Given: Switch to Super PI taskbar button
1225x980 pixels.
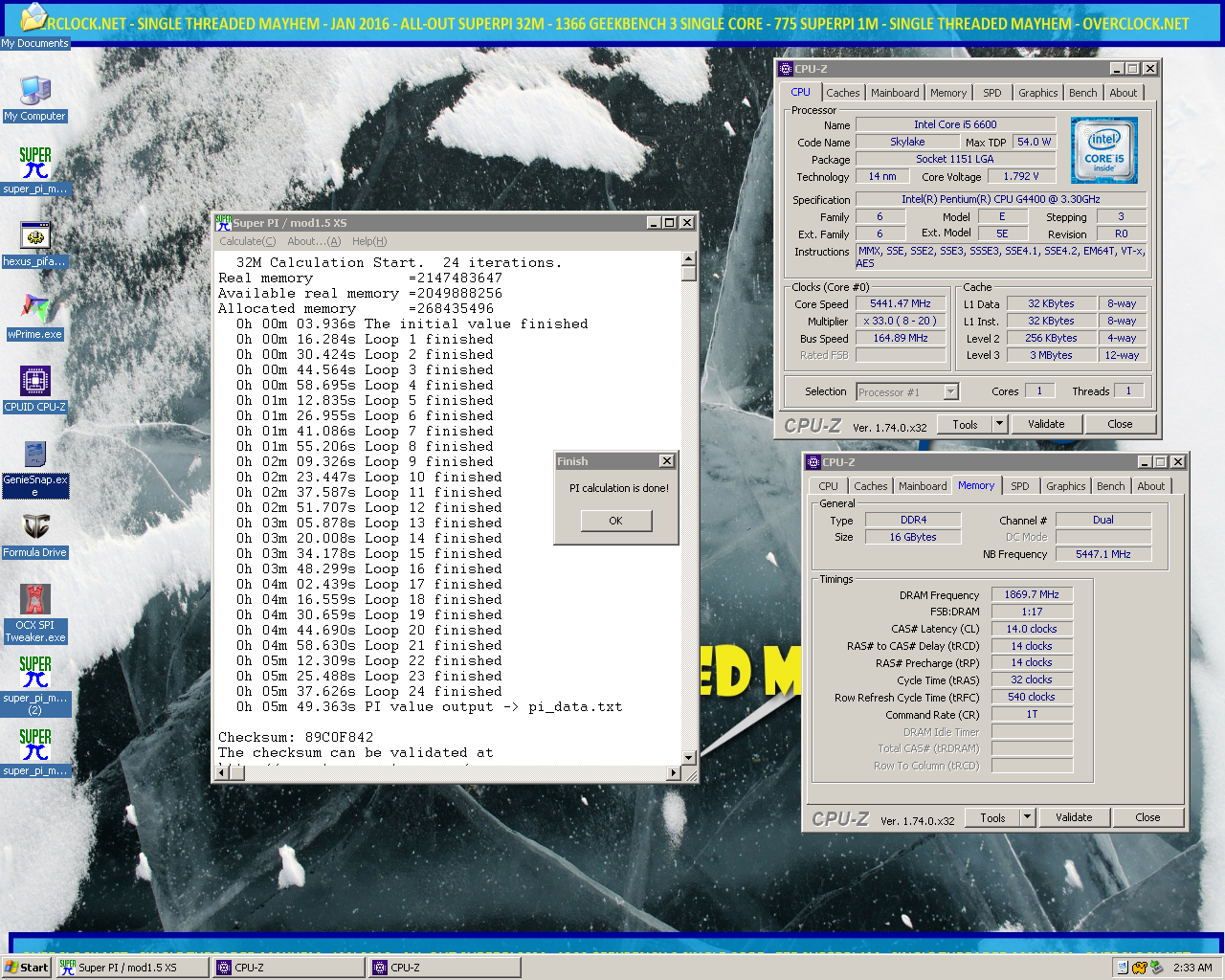Looking at the screenshot, I should [x=133, y=968].
